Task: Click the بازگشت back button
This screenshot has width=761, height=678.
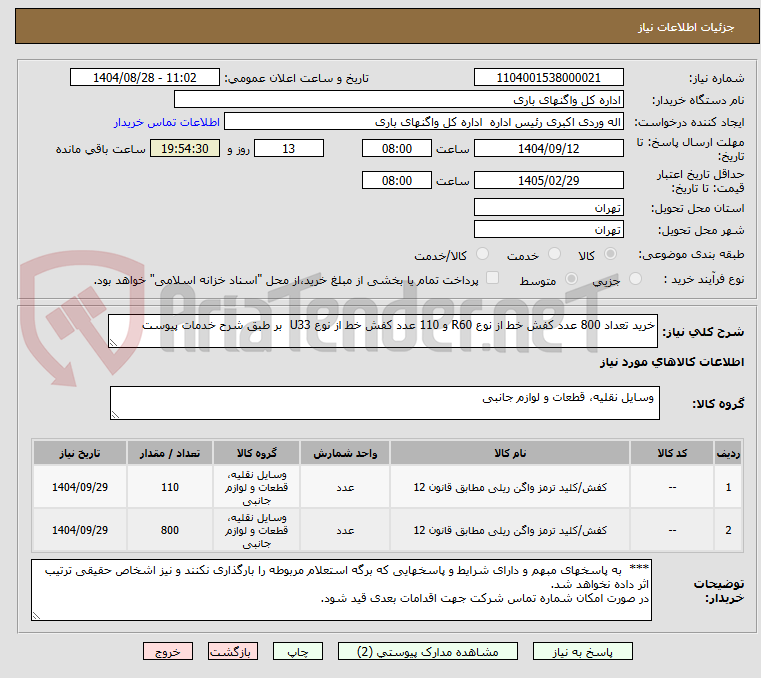Action: [232, 651]
